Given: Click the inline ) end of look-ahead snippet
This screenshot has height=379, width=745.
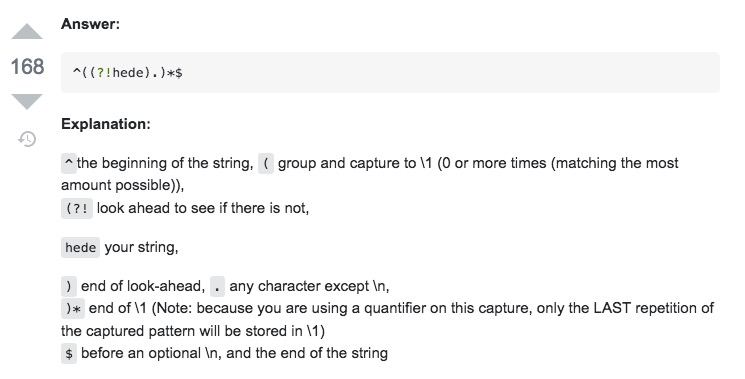Looking at the screenshot, I should click(x=69, y=286).
